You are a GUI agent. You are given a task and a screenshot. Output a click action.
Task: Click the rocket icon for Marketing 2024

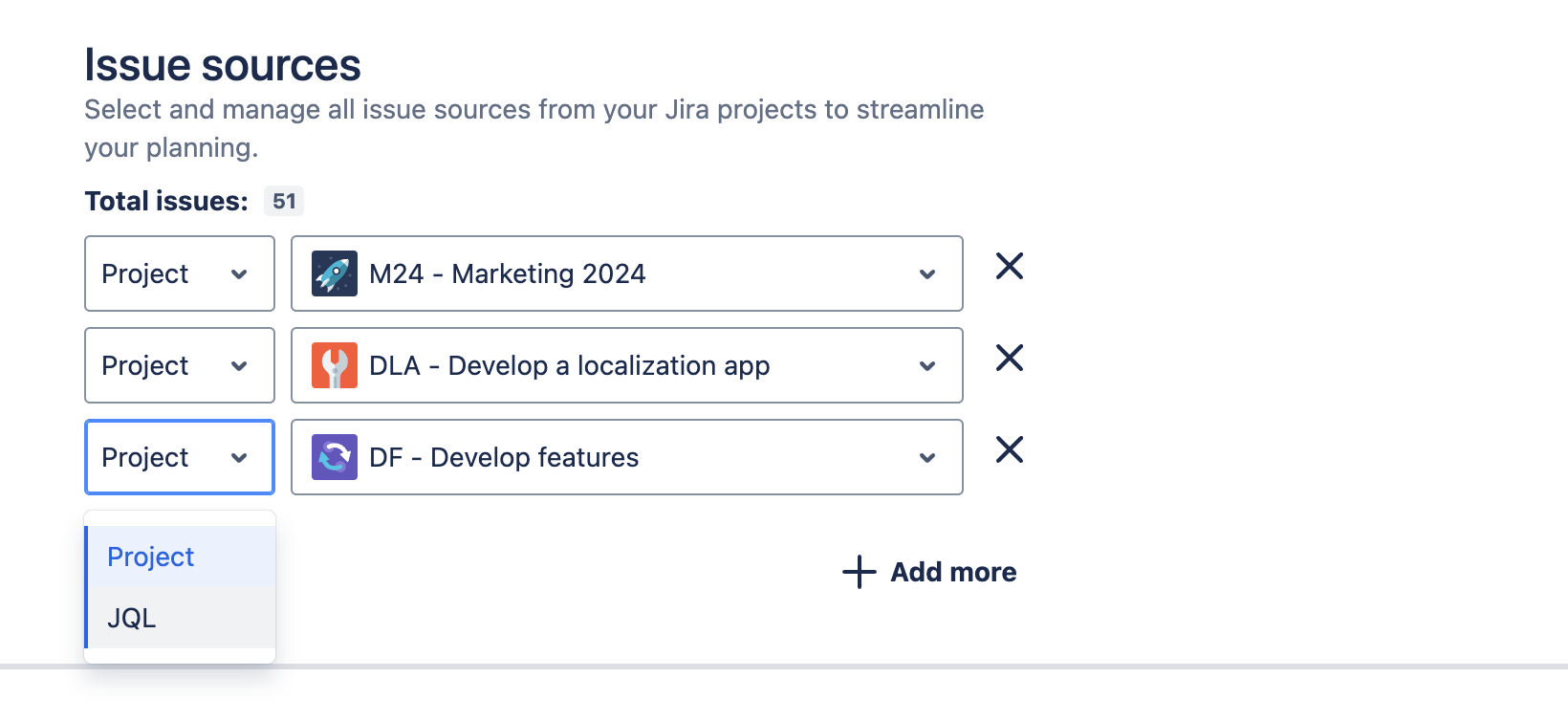point(335,273)
